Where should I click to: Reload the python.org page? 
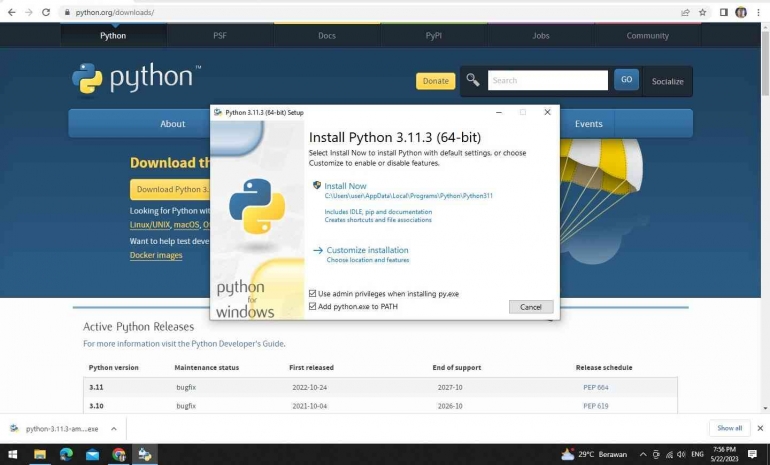pyautogui.click(x=46, y=12)
